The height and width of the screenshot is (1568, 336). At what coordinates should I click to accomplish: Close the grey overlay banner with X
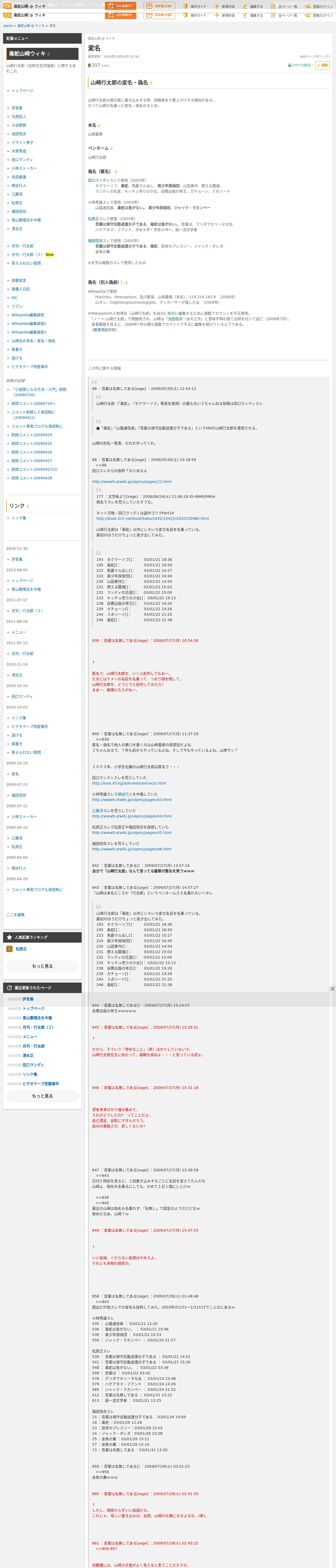pyautogui.click(x=332, y=989)
